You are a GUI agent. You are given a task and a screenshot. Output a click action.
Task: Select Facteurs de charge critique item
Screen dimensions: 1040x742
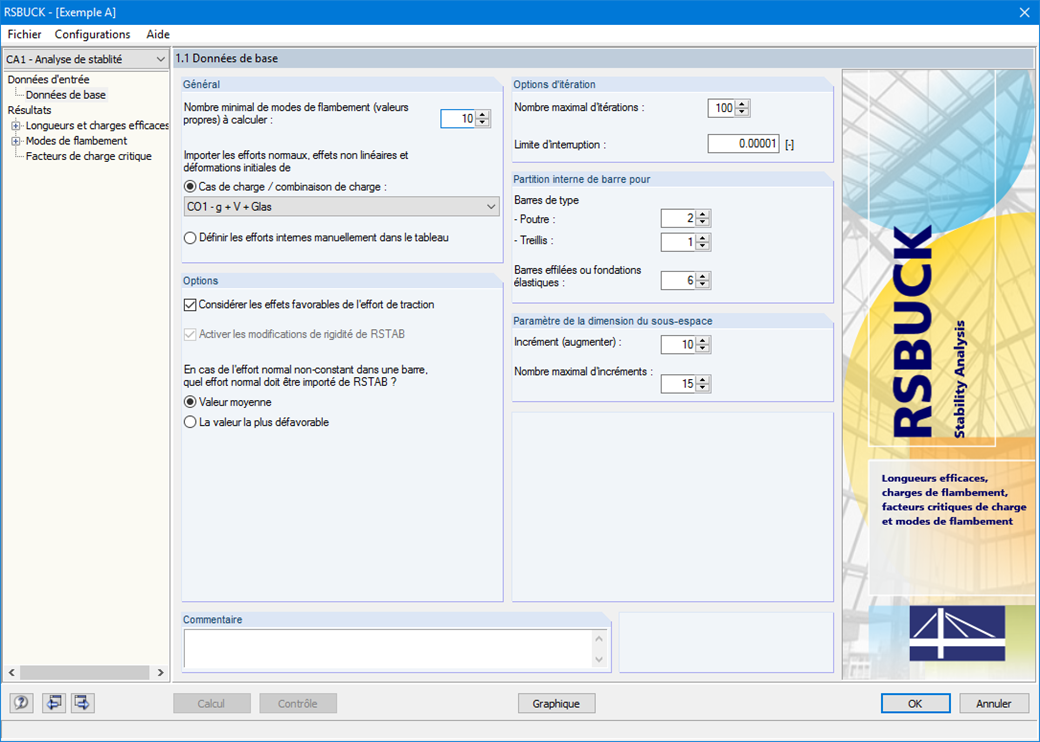pyautogui.click(x=89, y=156)
